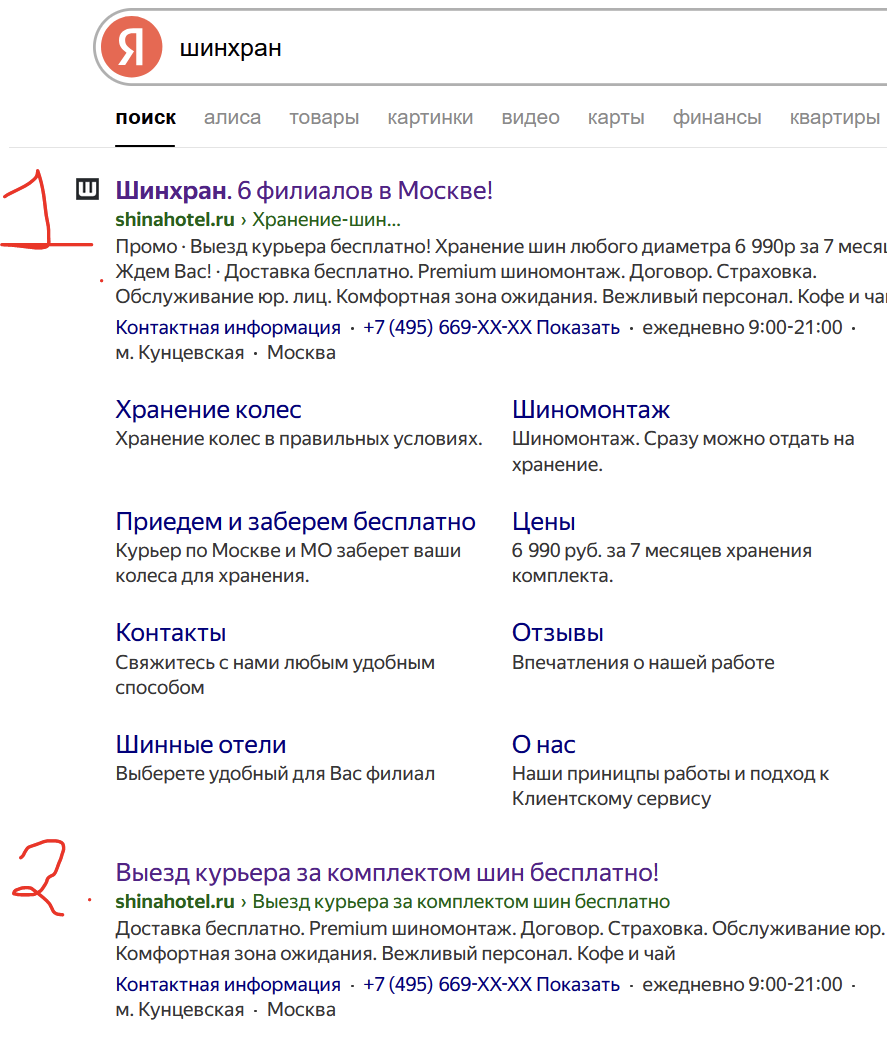Open the Карты tab

616,118
